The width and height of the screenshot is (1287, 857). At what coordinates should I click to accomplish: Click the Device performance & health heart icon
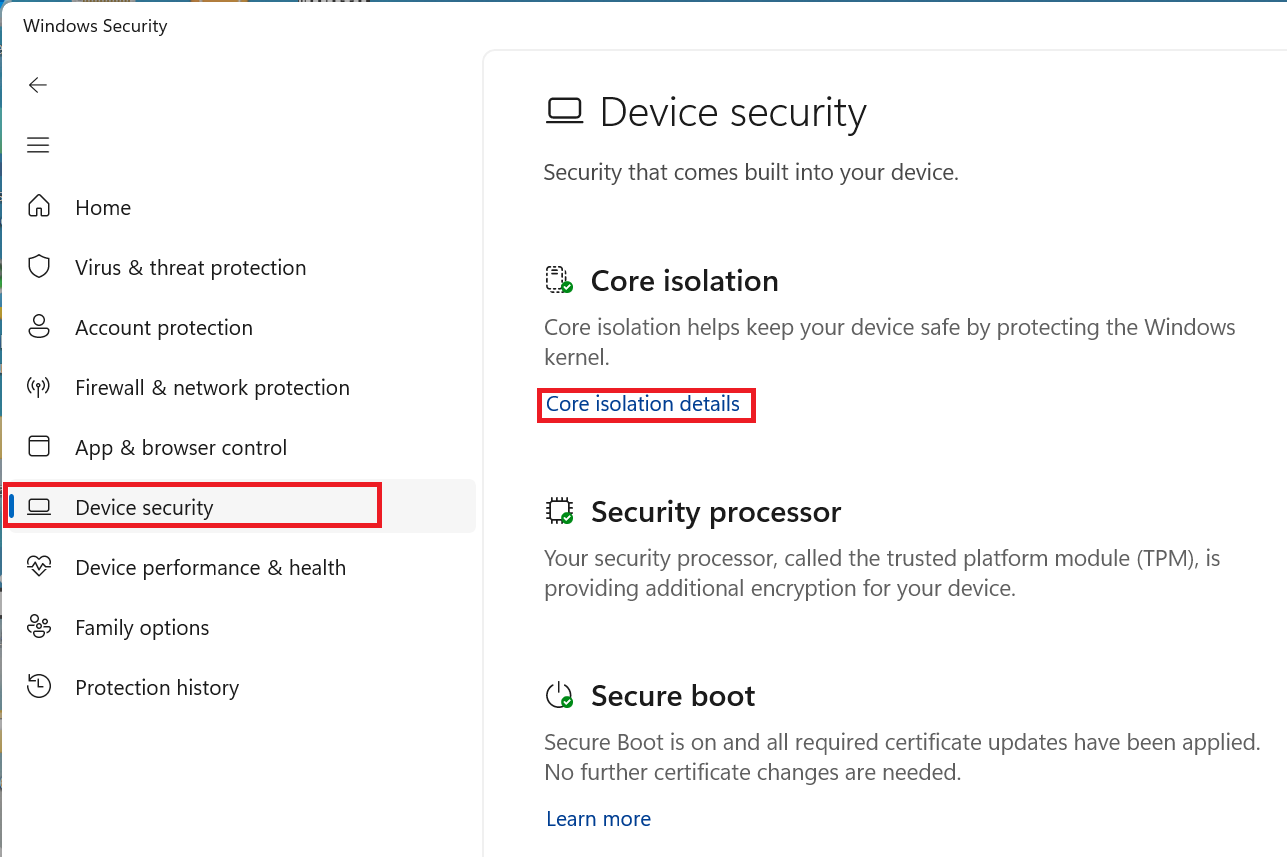[39, 567]
